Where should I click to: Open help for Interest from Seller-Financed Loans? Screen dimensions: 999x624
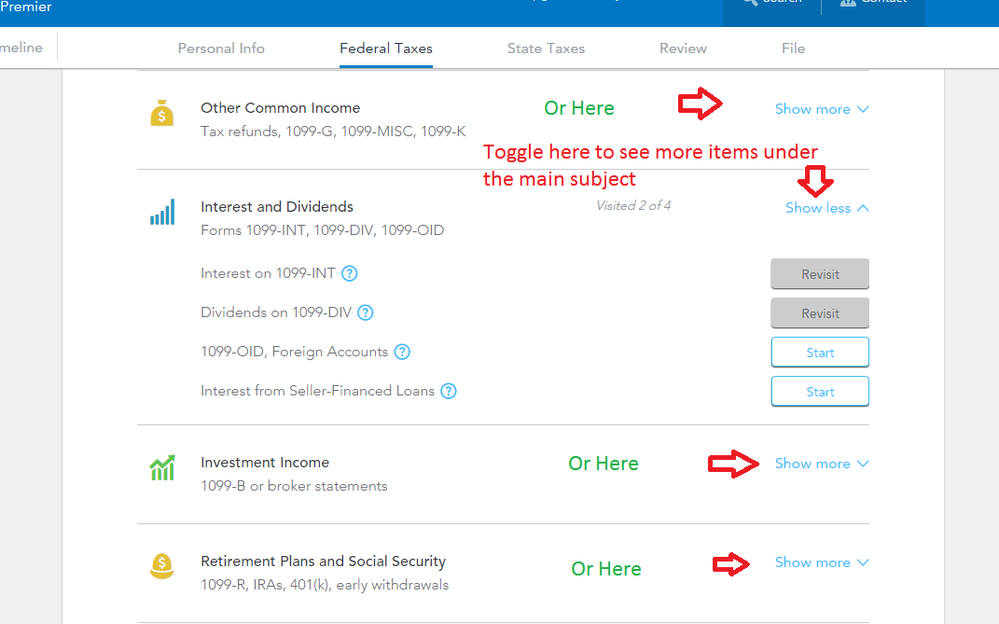click(x=449, y=391)
